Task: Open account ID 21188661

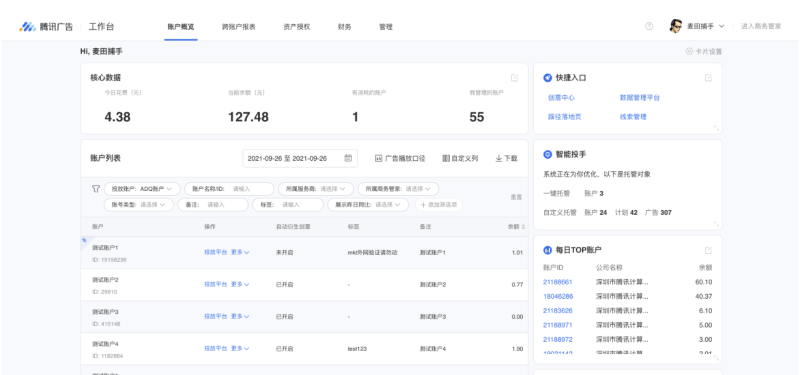Action: click(558, 282)
